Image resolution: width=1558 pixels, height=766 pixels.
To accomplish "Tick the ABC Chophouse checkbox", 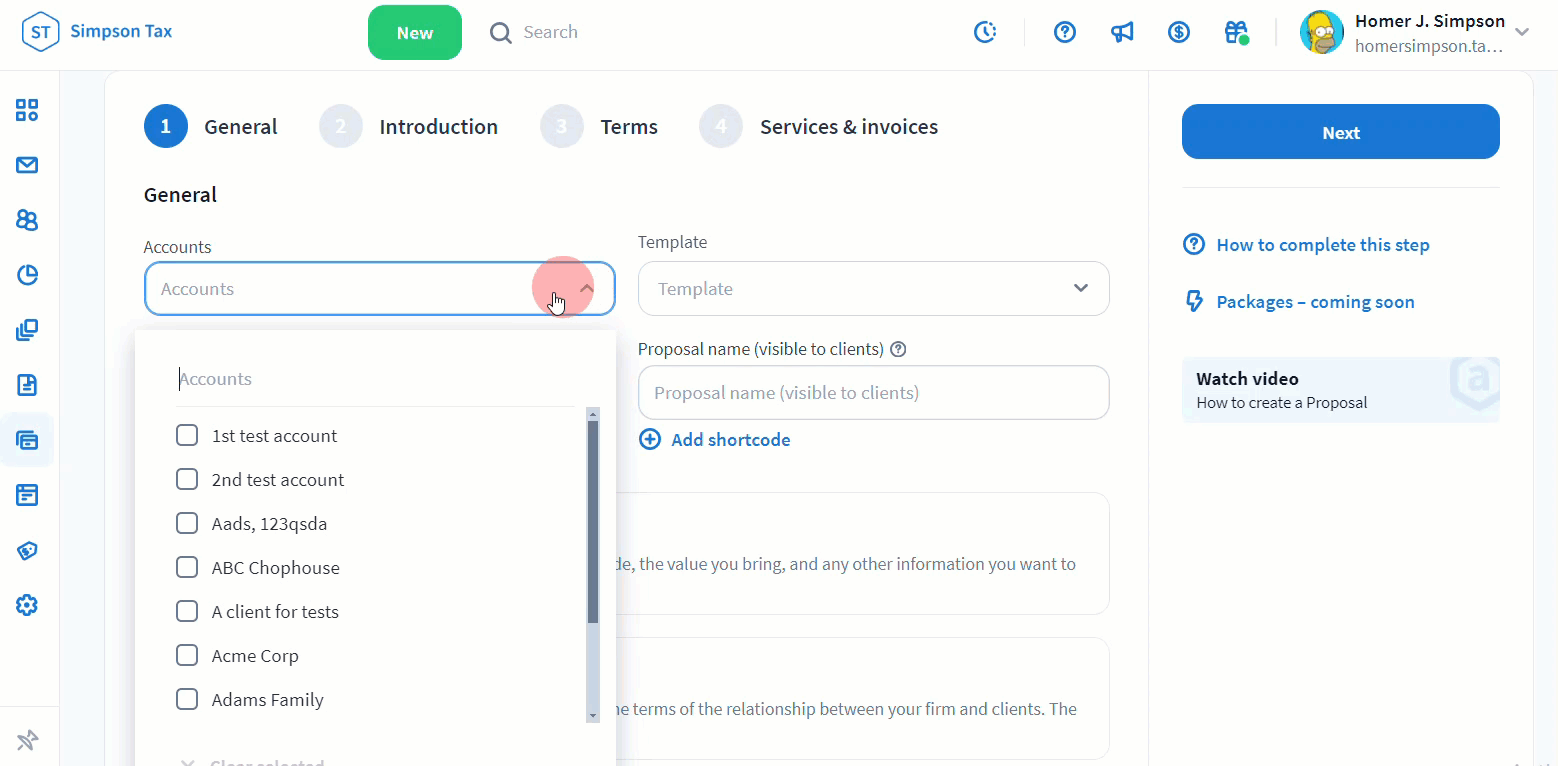I will [x=187, y=568].
